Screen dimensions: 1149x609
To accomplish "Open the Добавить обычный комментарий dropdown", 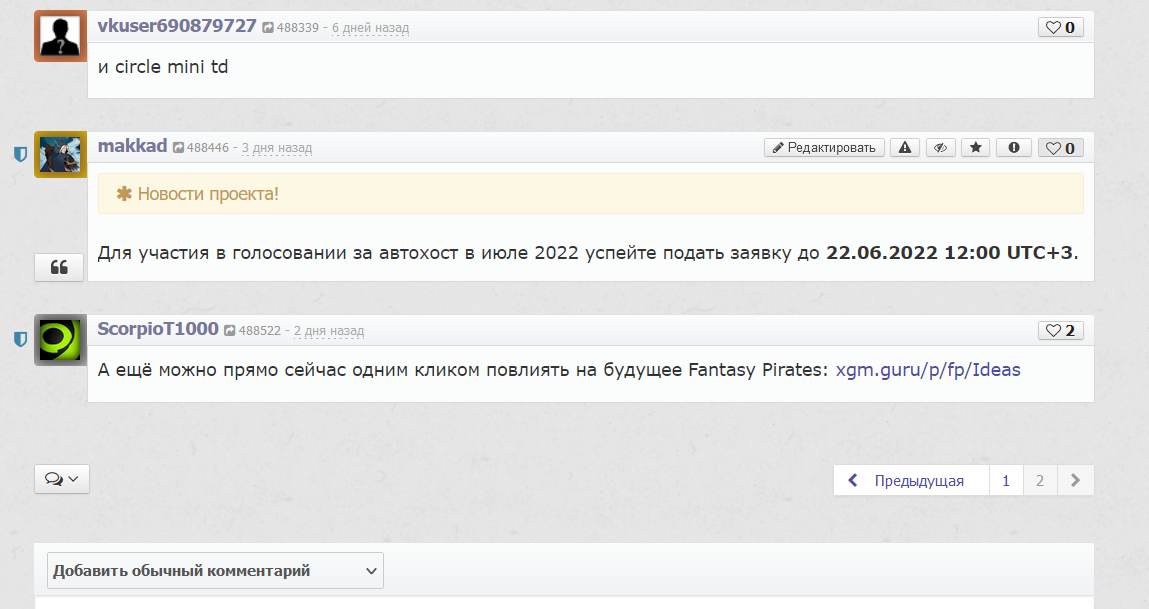I will pyautogui.click(x=215, y=571).
